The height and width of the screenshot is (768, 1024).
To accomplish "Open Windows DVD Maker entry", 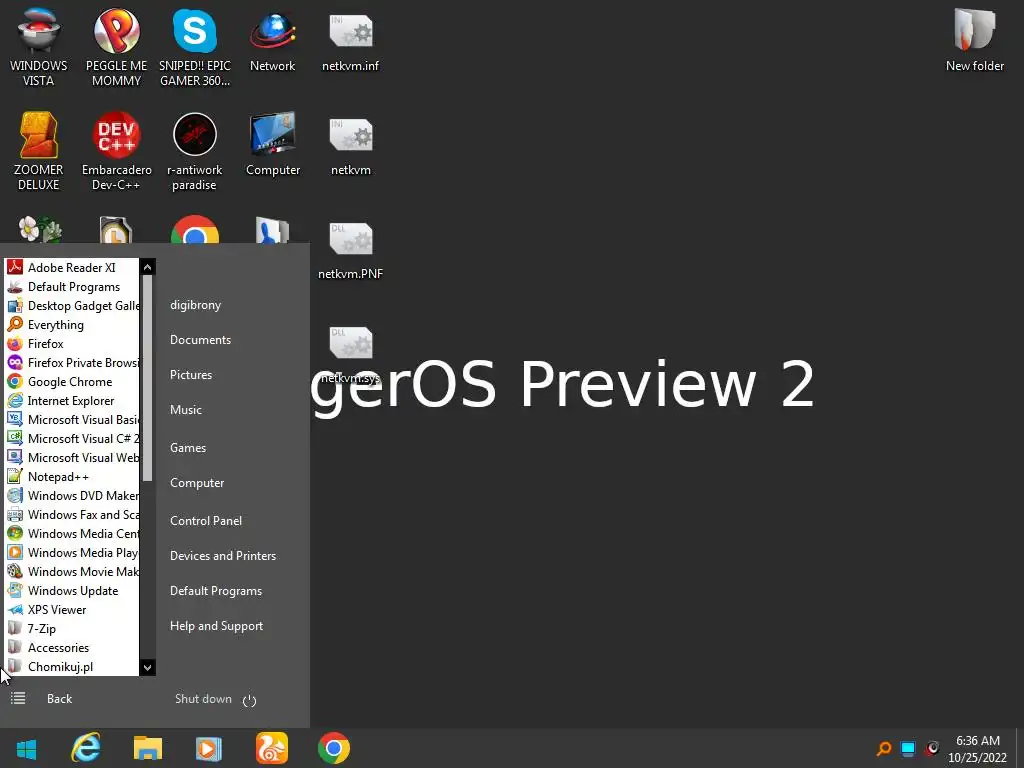I will (x=72, y=495).
